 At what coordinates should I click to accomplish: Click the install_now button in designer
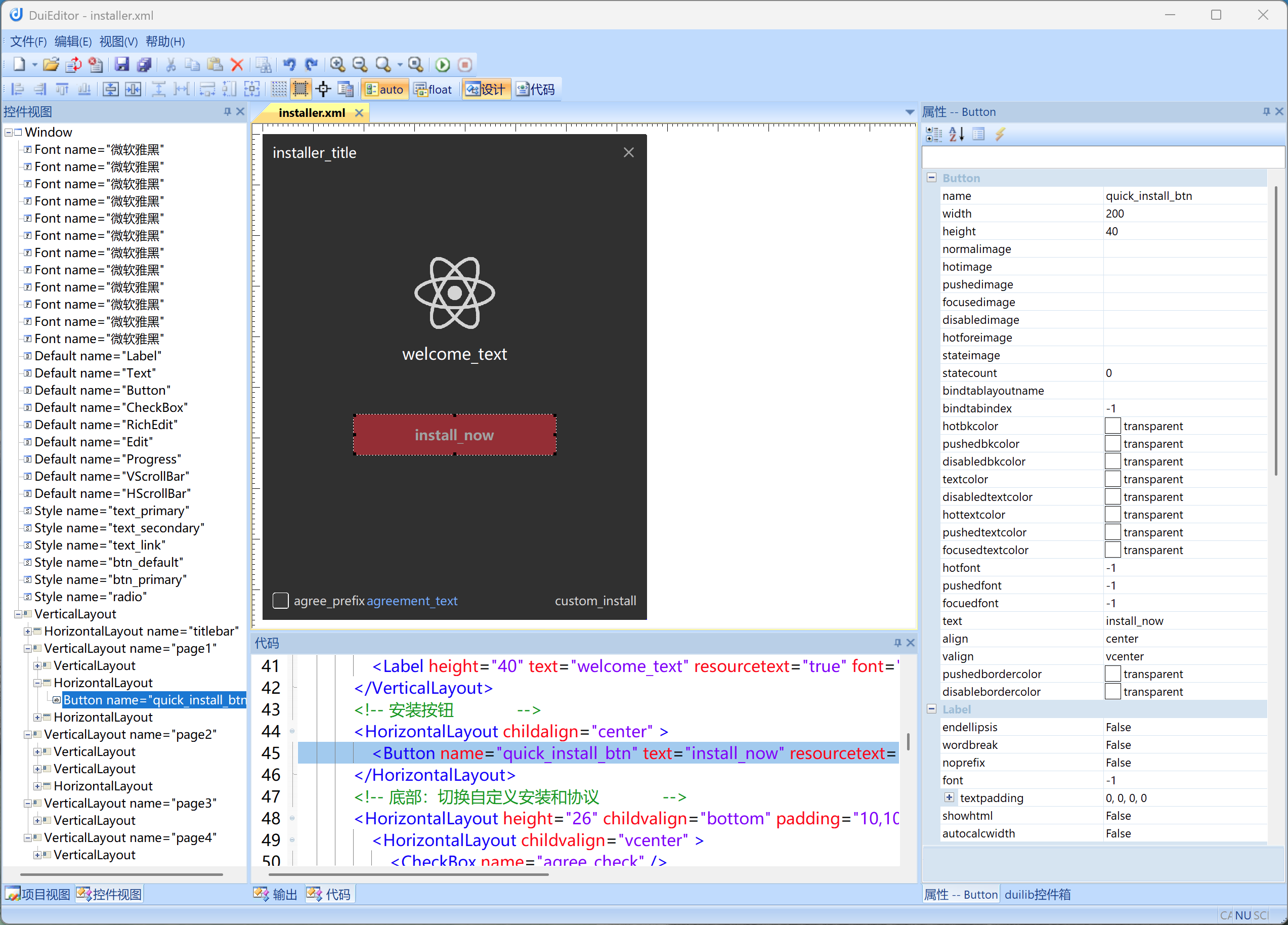[x=454, y=435]
